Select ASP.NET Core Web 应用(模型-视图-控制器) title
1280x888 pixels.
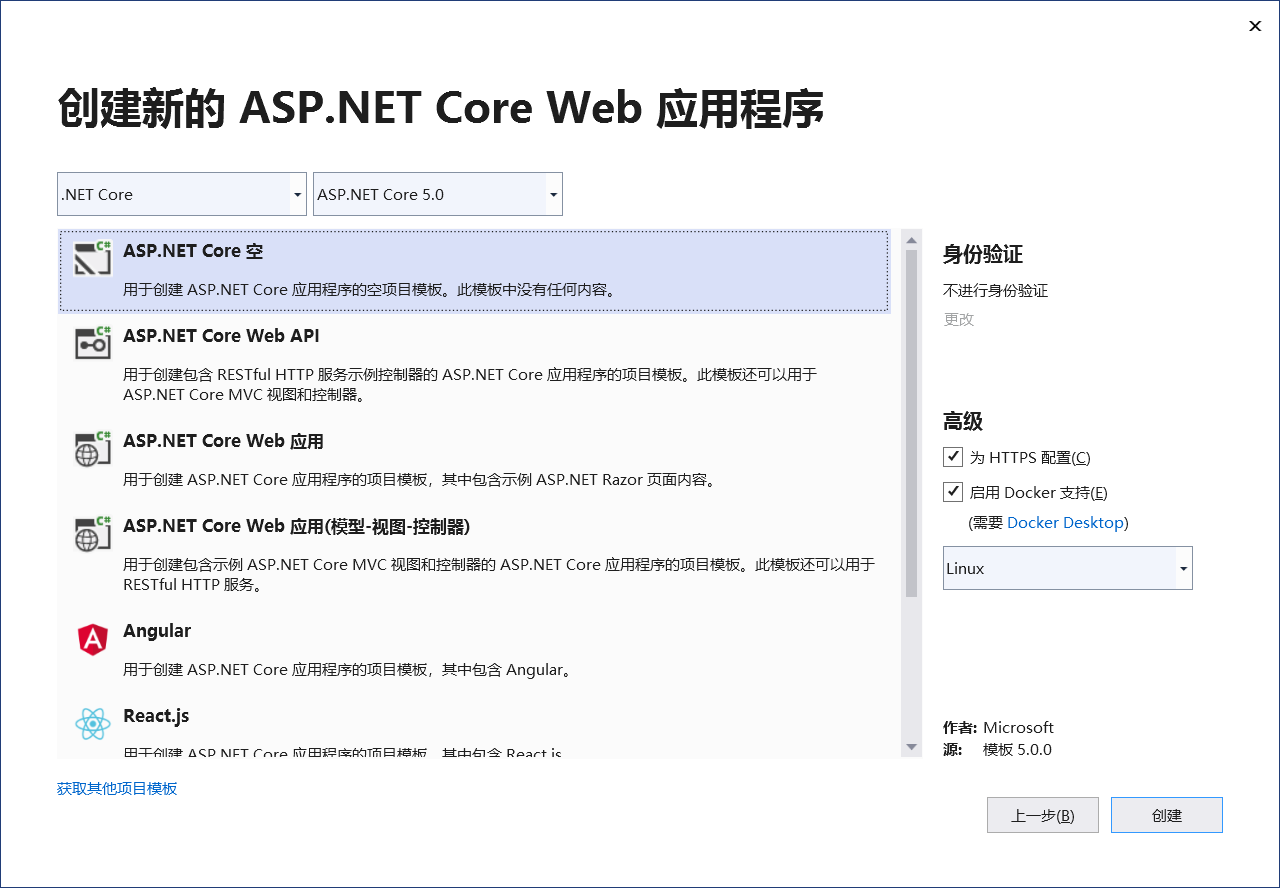click(x=296, y=526)
